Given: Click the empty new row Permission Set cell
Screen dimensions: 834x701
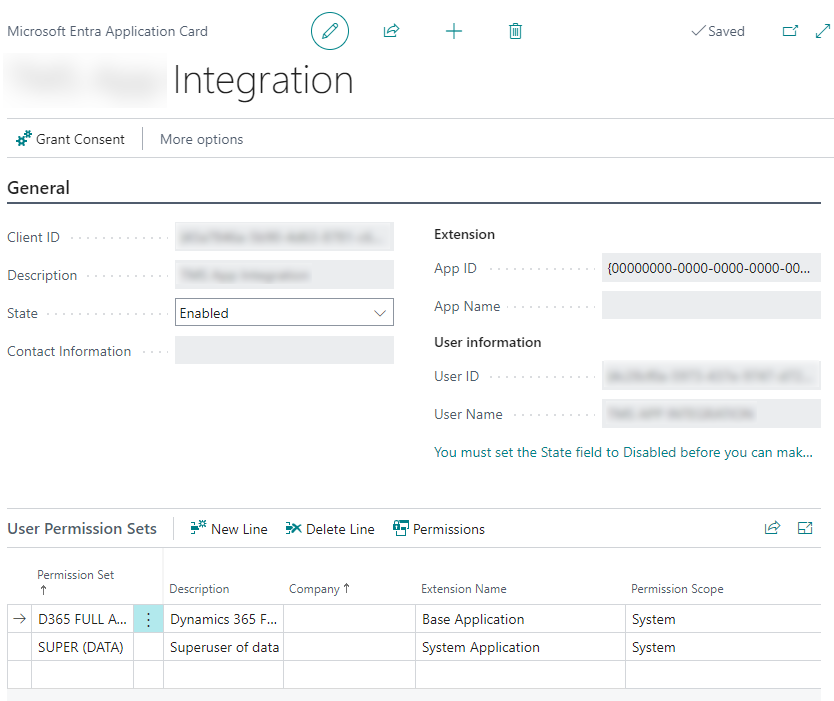Looking at the screenshot, I should pyautogui.click(x=82, y=674).
